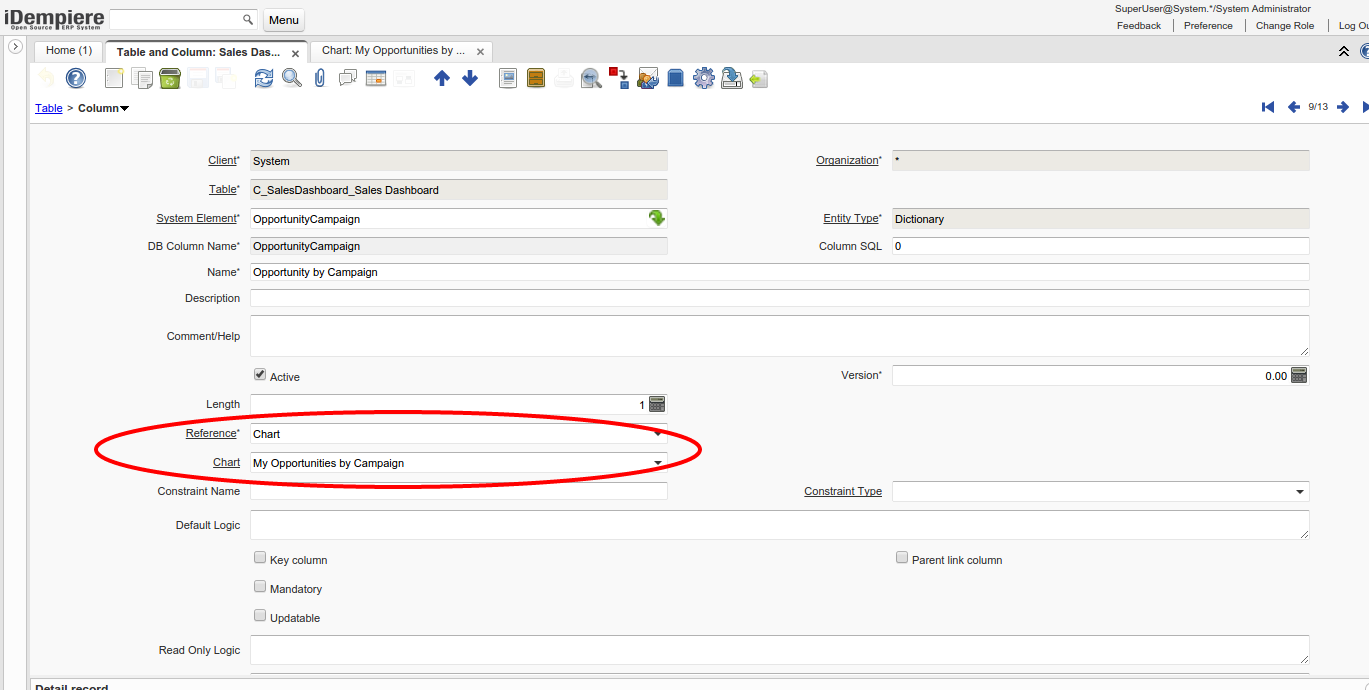Toggle the grid view table icon
Image resolution: width=1369 pixels, height=690 pixels.
coord(376,78)
